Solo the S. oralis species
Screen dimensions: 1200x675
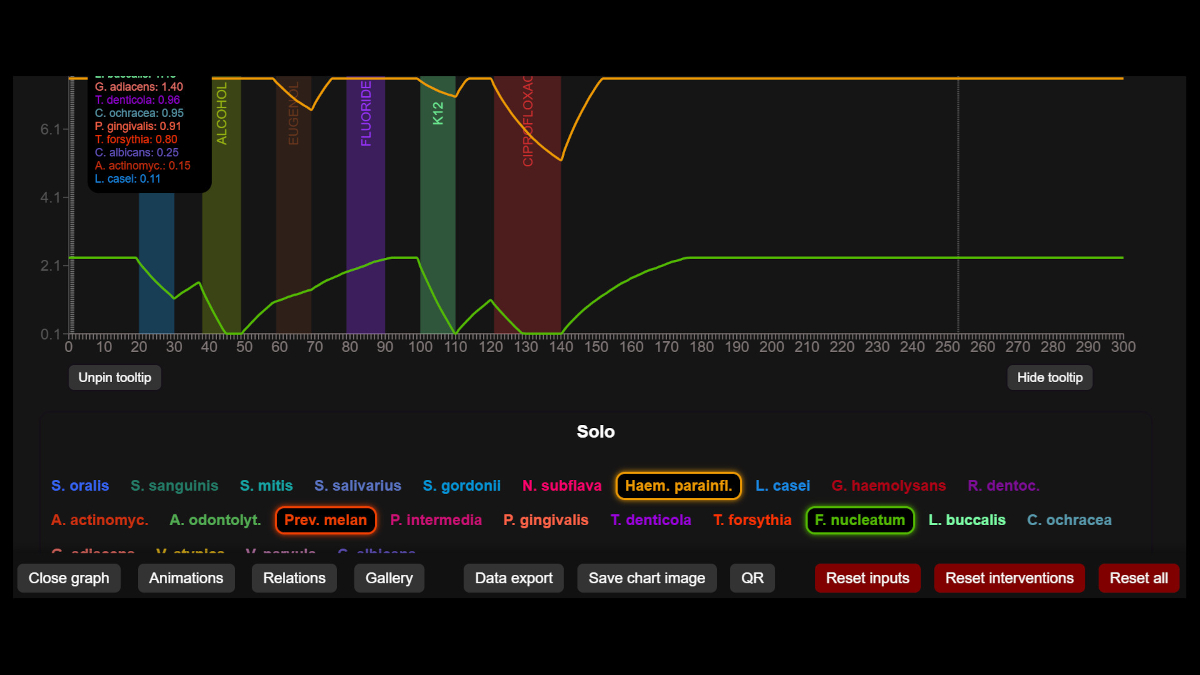(x=80, y=486)
